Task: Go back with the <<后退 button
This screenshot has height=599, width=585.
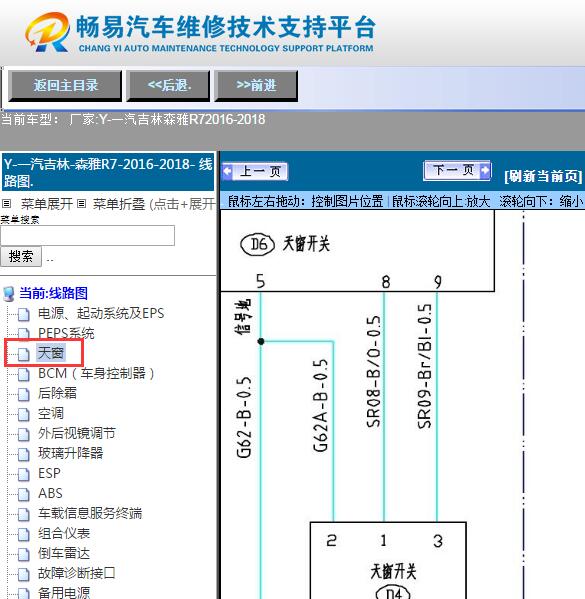Action: coord(168,86)
